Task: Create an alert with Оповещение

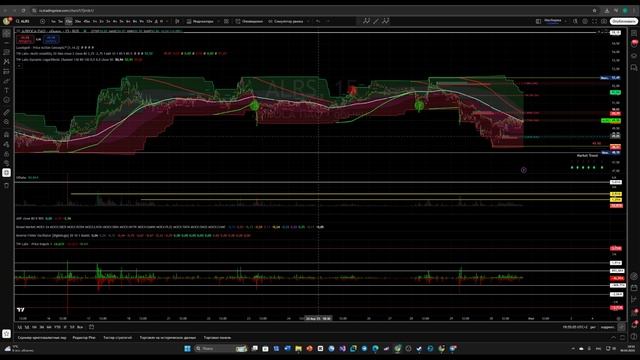Action: click(x=249, y=21)
